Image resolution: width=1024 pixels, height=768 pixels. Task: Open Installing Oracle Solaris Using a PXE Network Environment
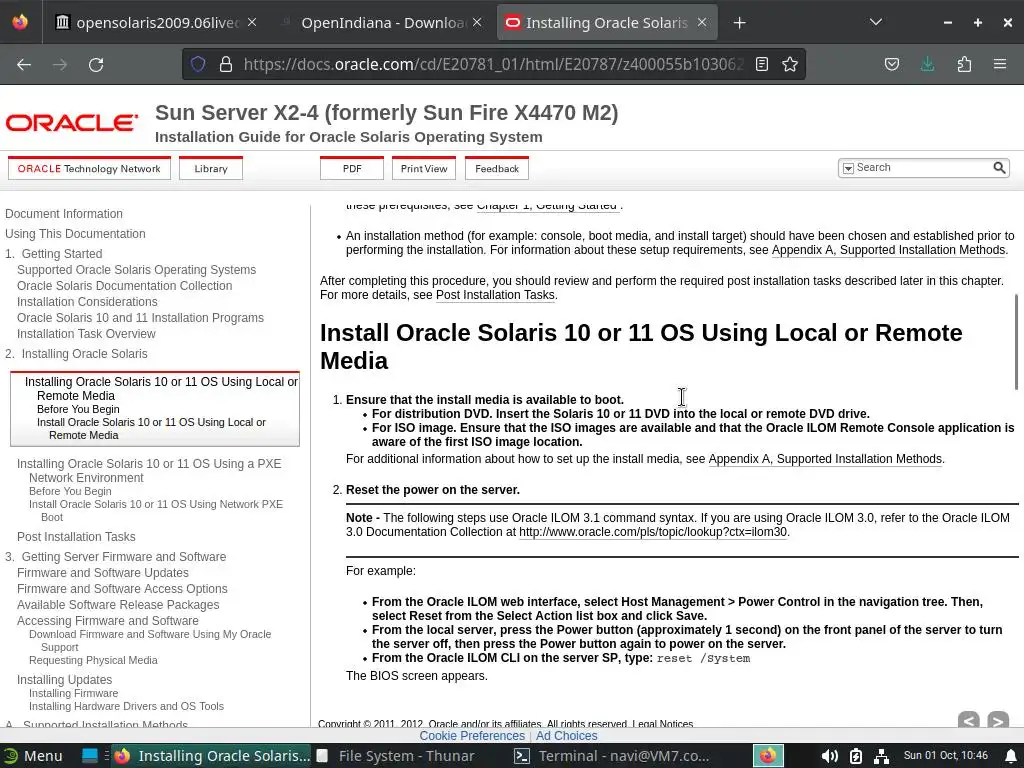point(149,470)
